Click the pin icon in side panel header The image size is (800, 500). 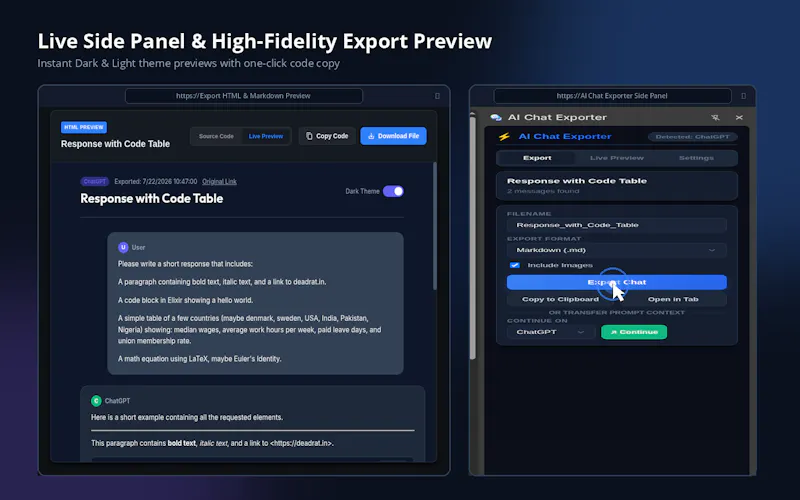[x=715, y=117]
